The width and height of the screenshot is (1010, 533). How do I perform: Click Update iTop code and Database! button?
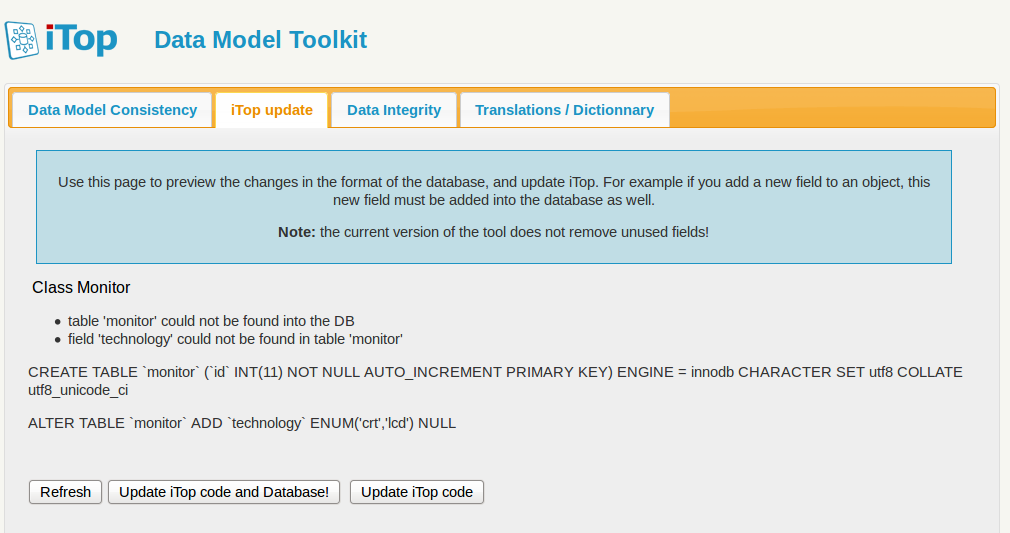click(224, 492)
